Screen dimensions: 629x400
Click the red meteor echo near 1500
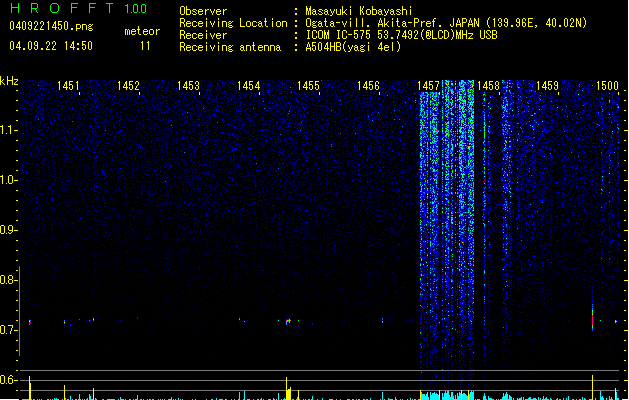[592, 319]
